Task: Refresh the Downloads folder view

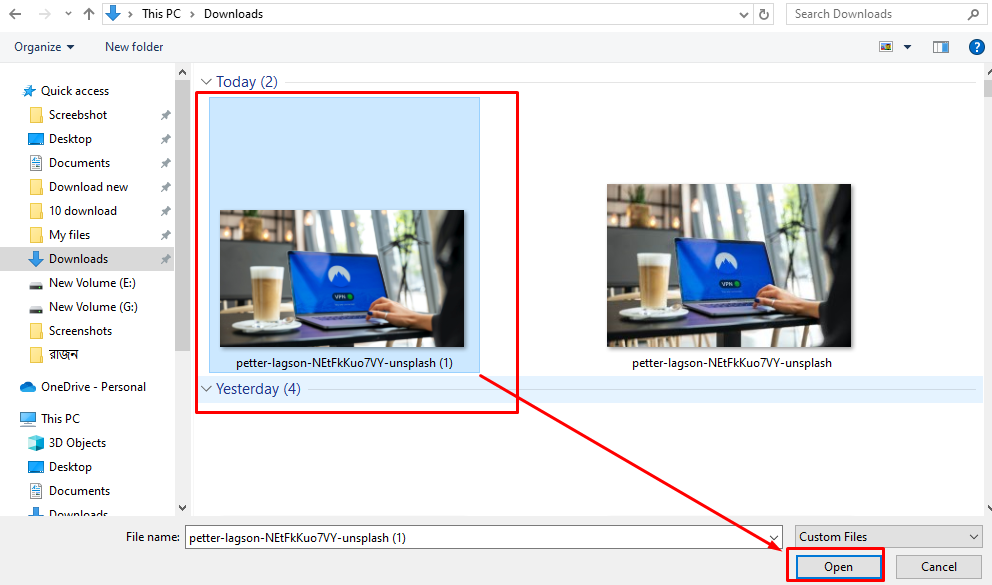Action: tap(764, 15)
